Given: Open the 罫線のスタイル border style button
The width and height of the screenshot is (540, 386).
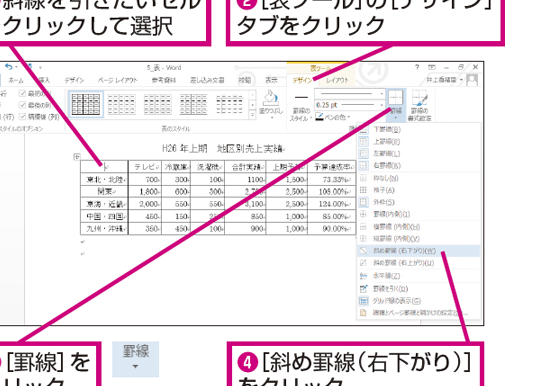Looking at the screenshot, I should click(301, 106).
